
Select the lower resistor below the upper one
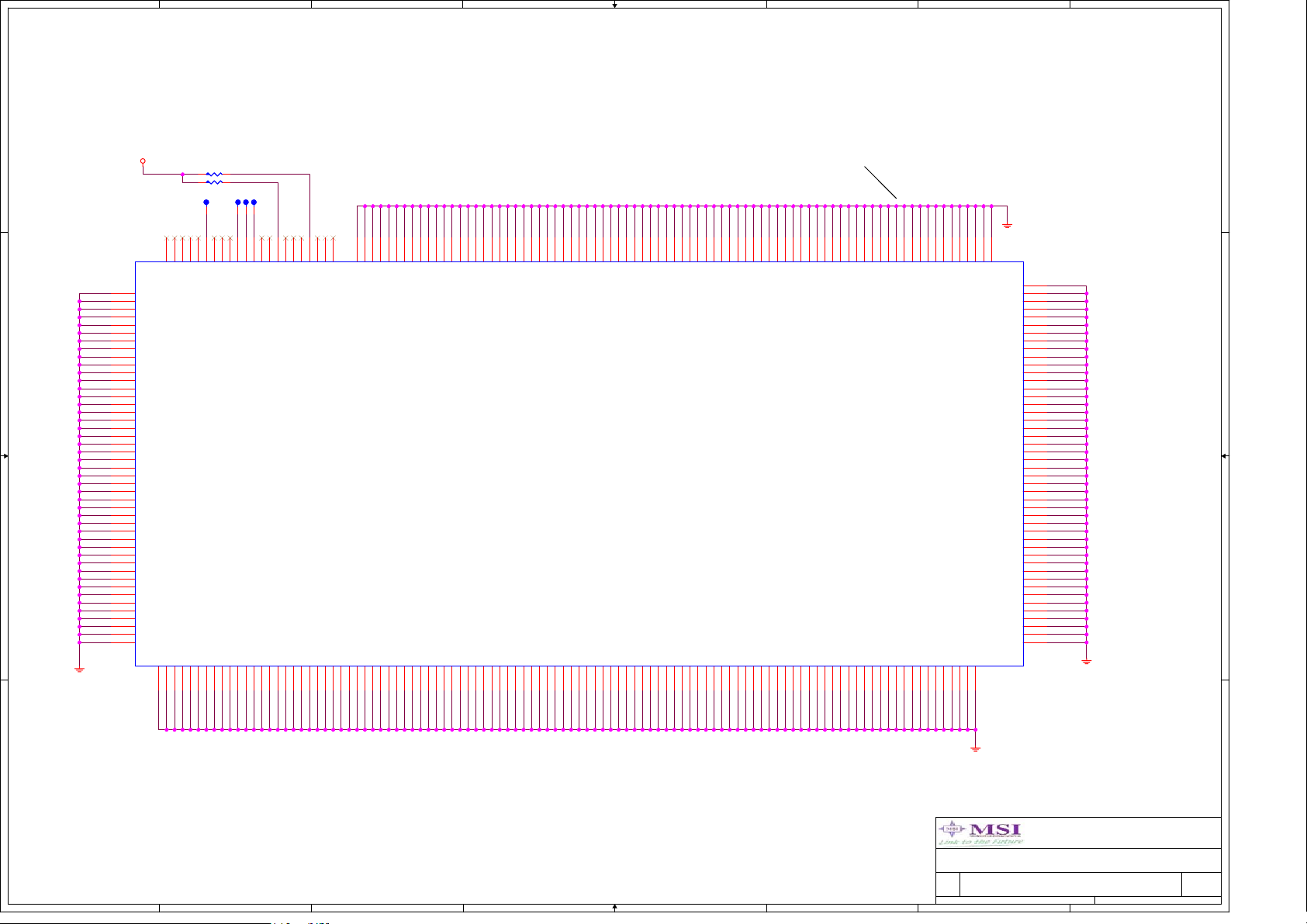pos(214,182)
